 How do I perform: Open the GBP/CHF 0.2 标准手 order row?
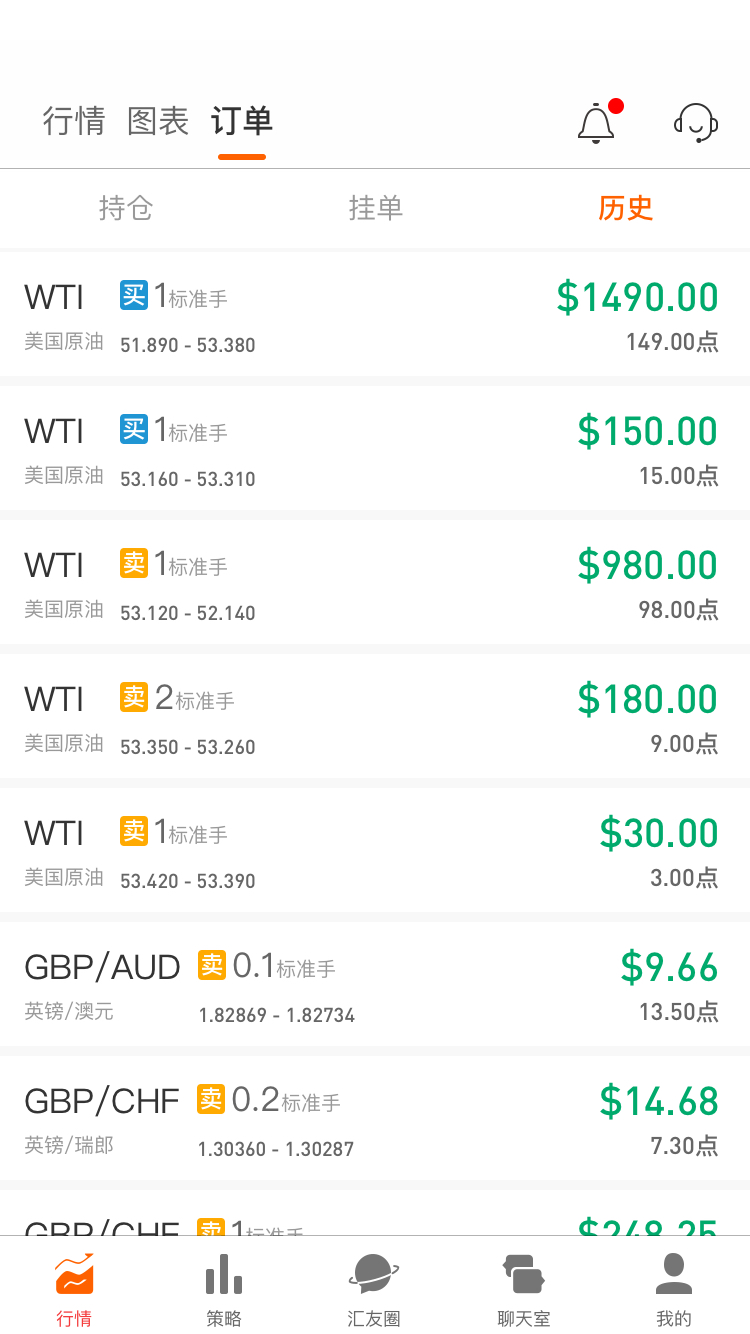375,1118
